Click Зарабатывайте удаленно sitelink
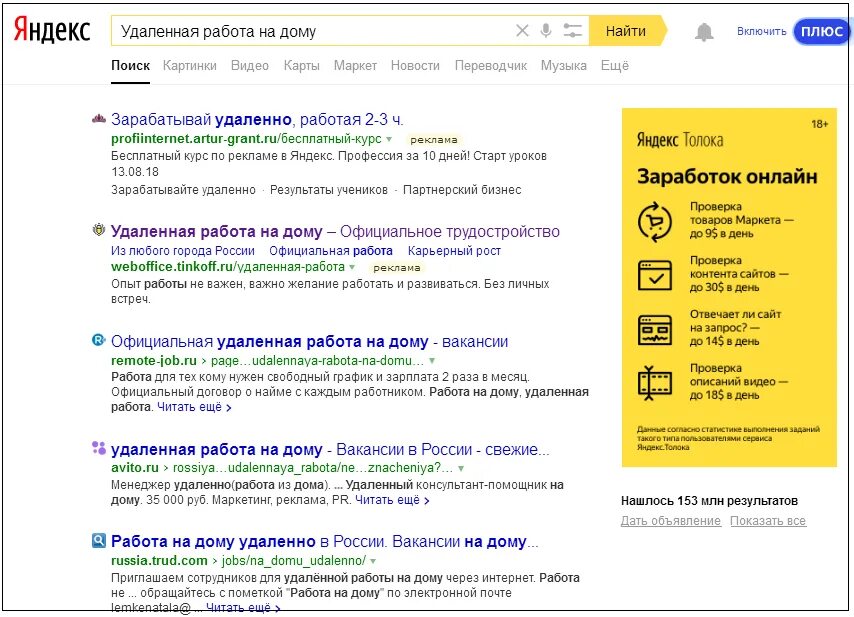The image size is (854, 617). pyautogui.click(x=183, y=190)
